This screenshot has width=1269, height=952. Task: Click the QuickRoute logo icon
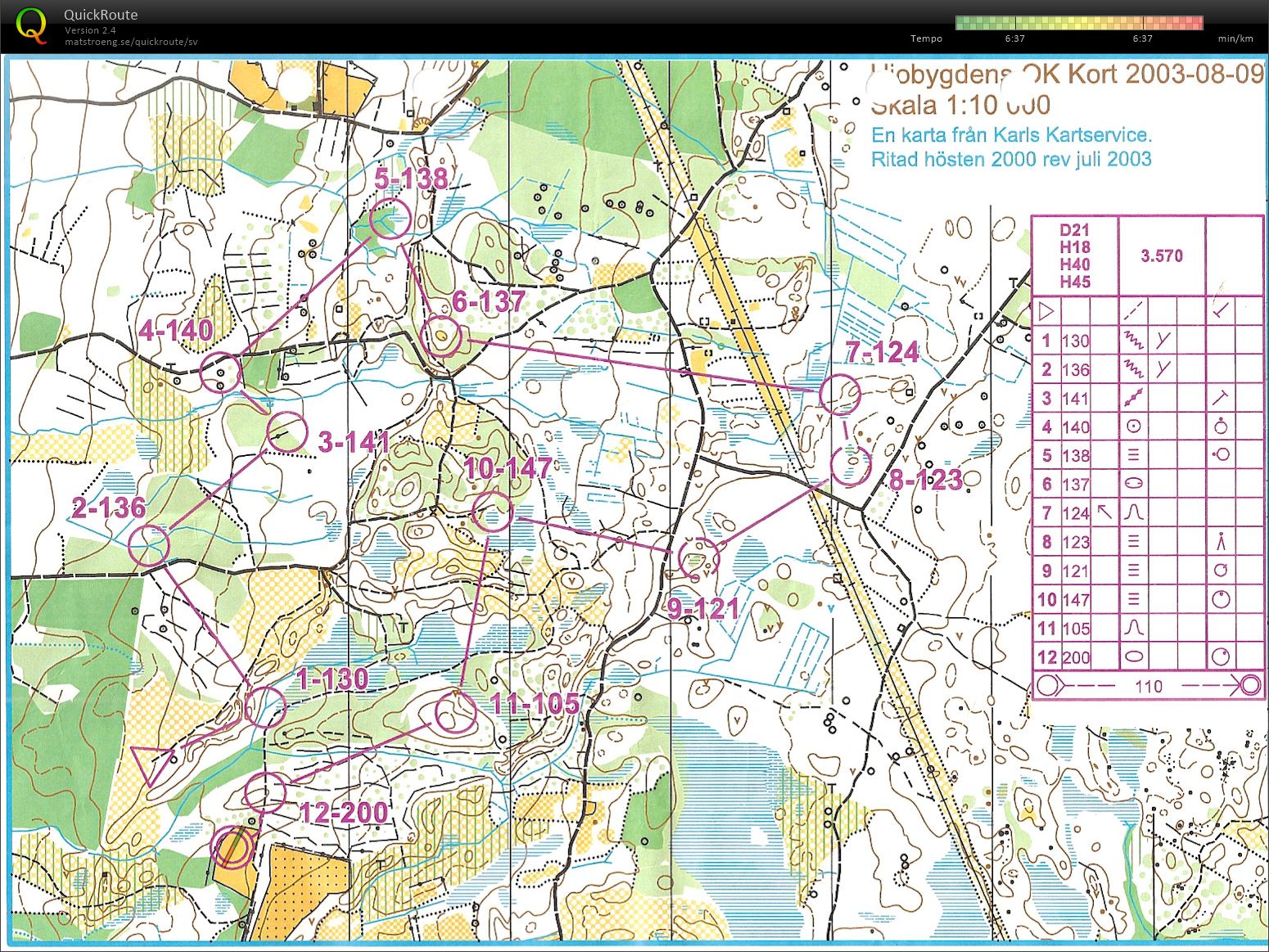click(30, 25)
